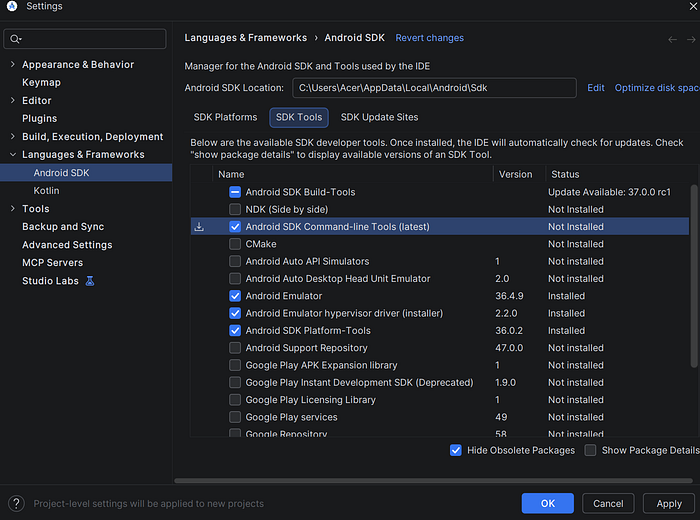Enable Show Package Details
This screenshot has height=520, width=700.
(590, 450)
